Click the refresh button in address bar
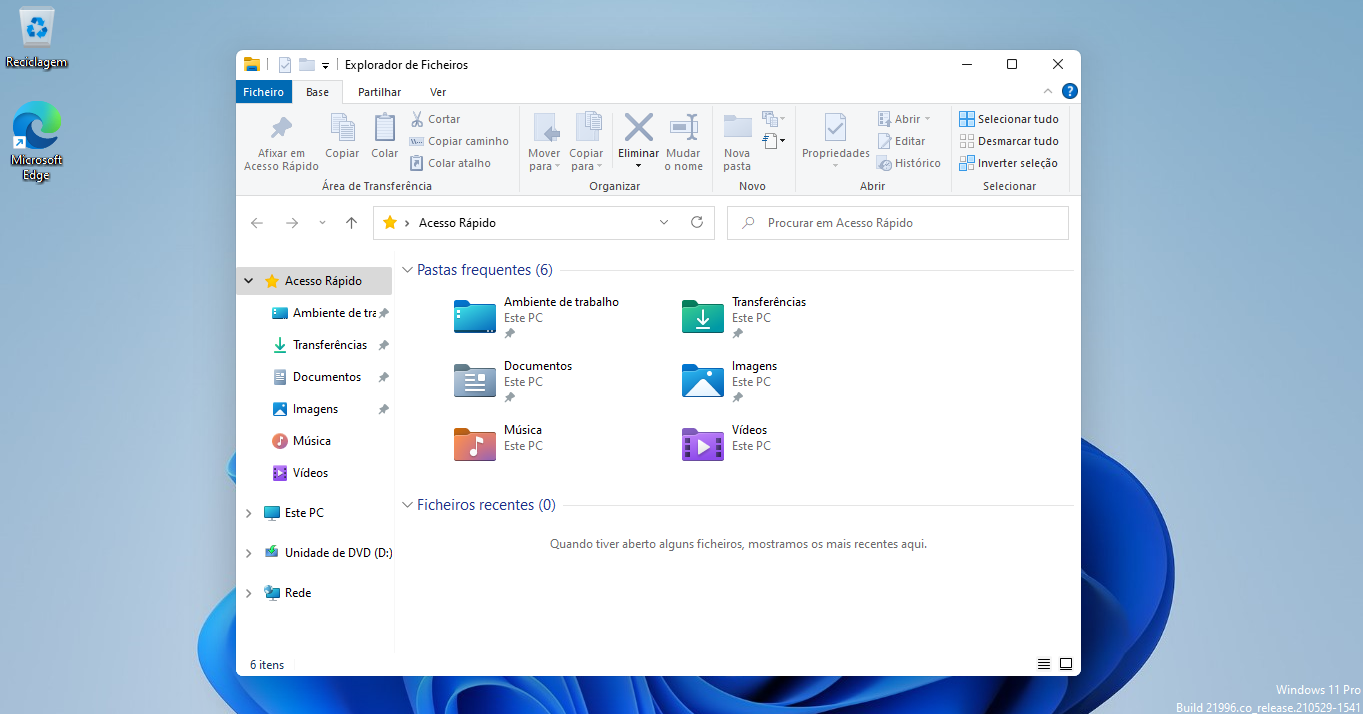1363x714 pixels. coord(697,223)
